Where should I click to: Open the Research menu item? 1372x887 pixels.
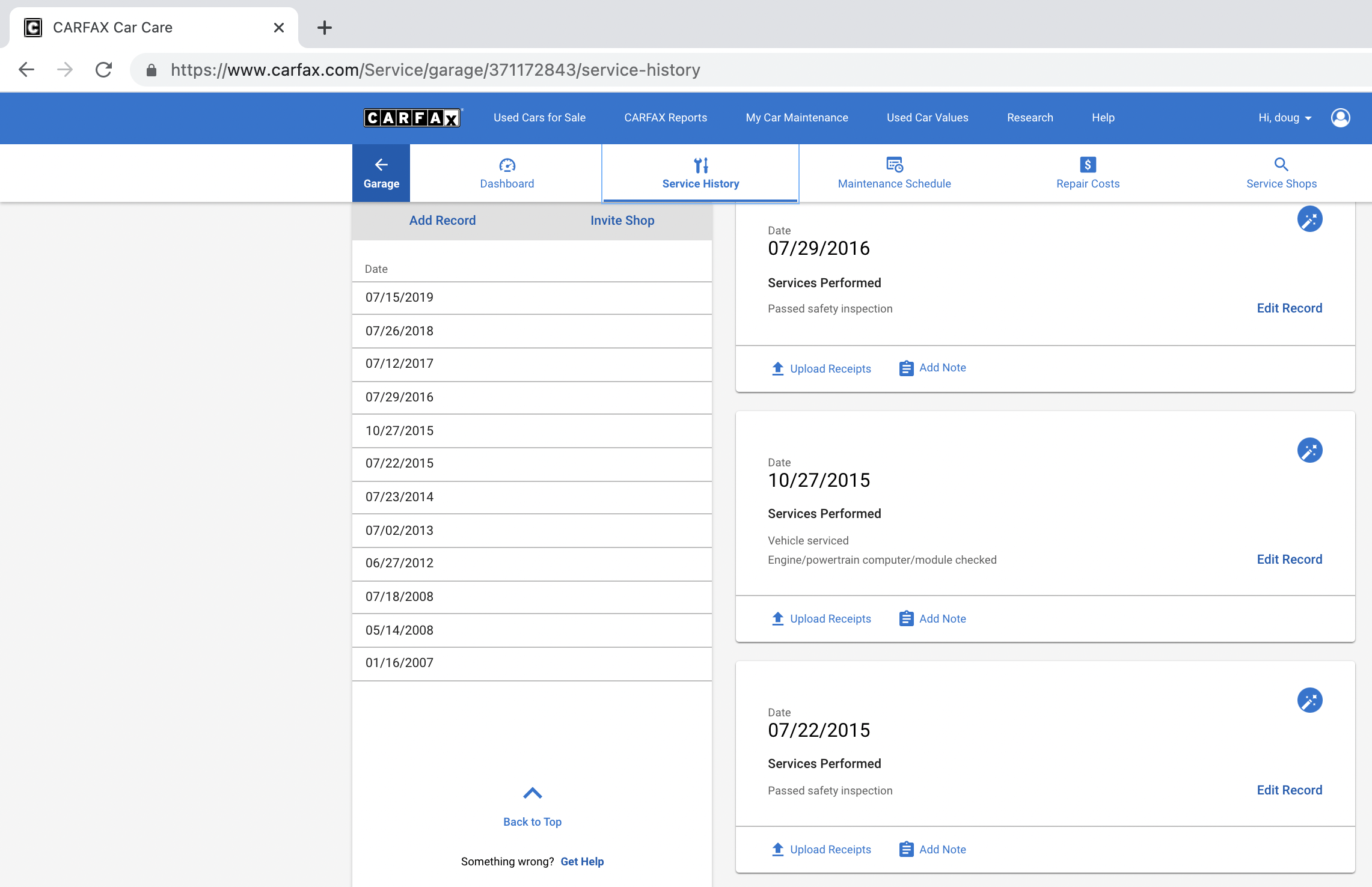(1030, 118)
